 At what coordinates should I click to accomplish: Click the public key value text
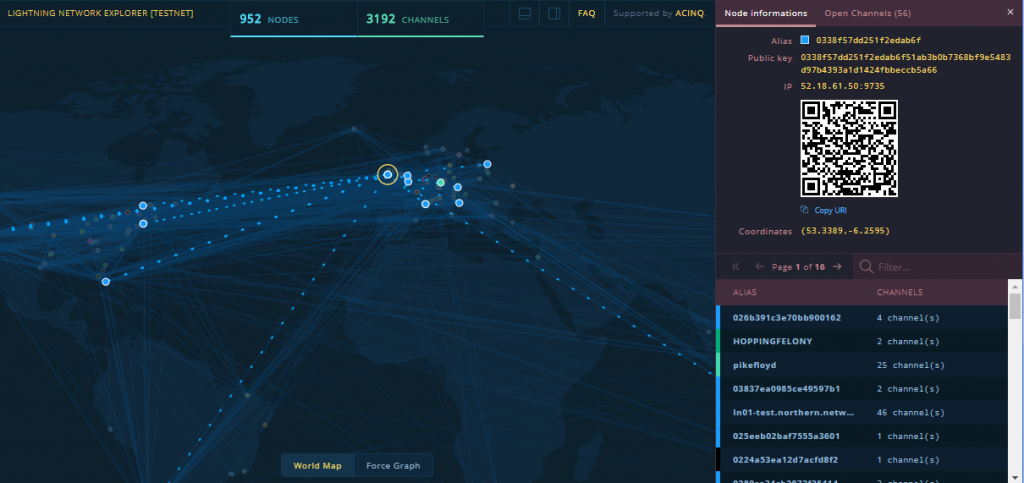click(905, 64)
